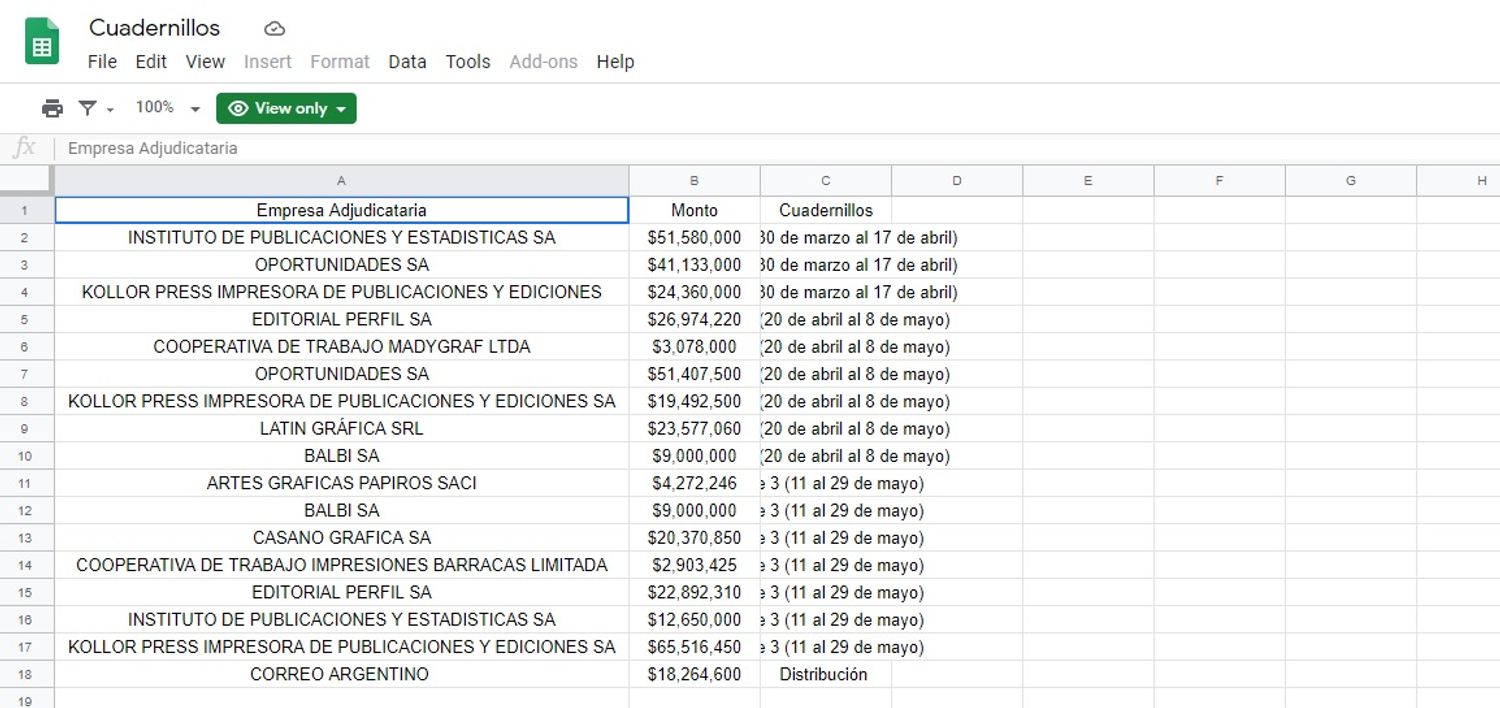Viewport: 1500px width, 708px height.
Task: Click the $51,580,000 amount cell
Action: coord(694,238)
